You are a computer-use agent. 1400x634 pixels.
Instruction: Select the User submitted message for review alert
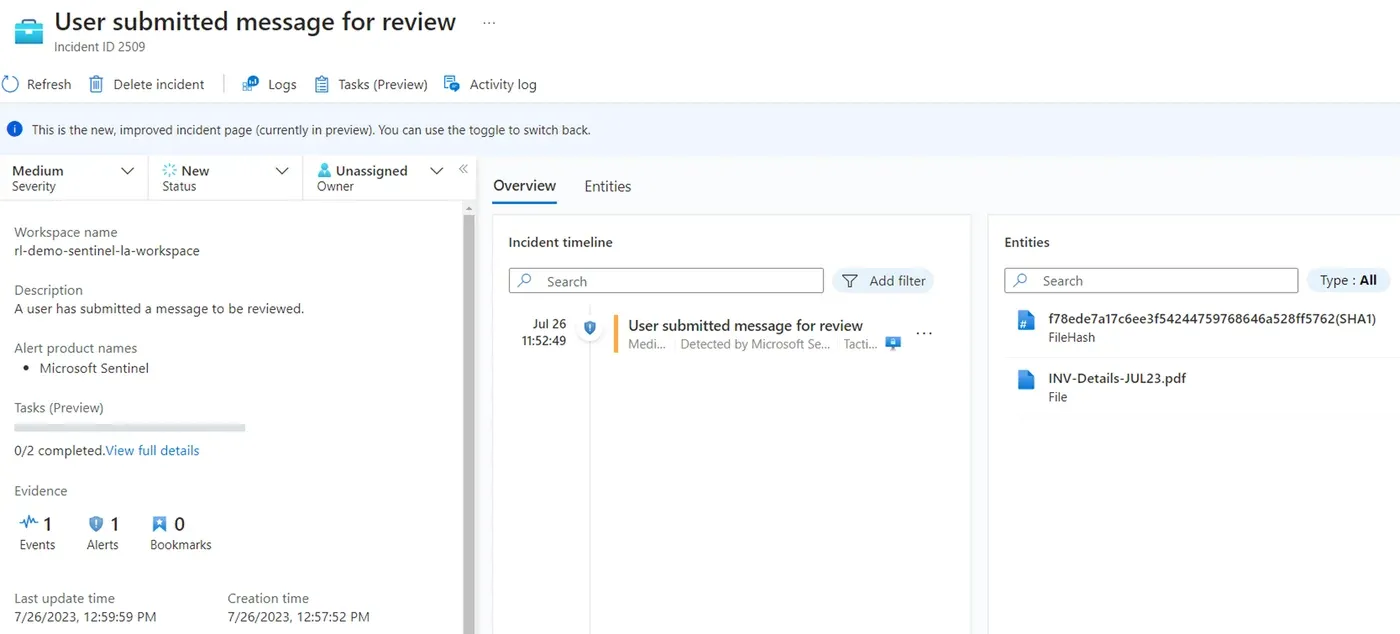[745, 325]
